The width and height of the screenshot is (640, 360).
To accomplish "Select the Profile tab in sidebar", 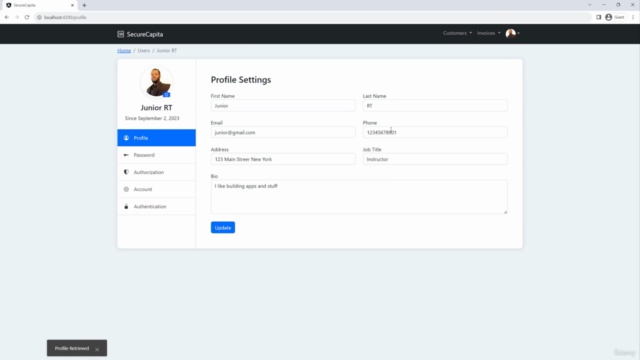I will click(156, 138).
